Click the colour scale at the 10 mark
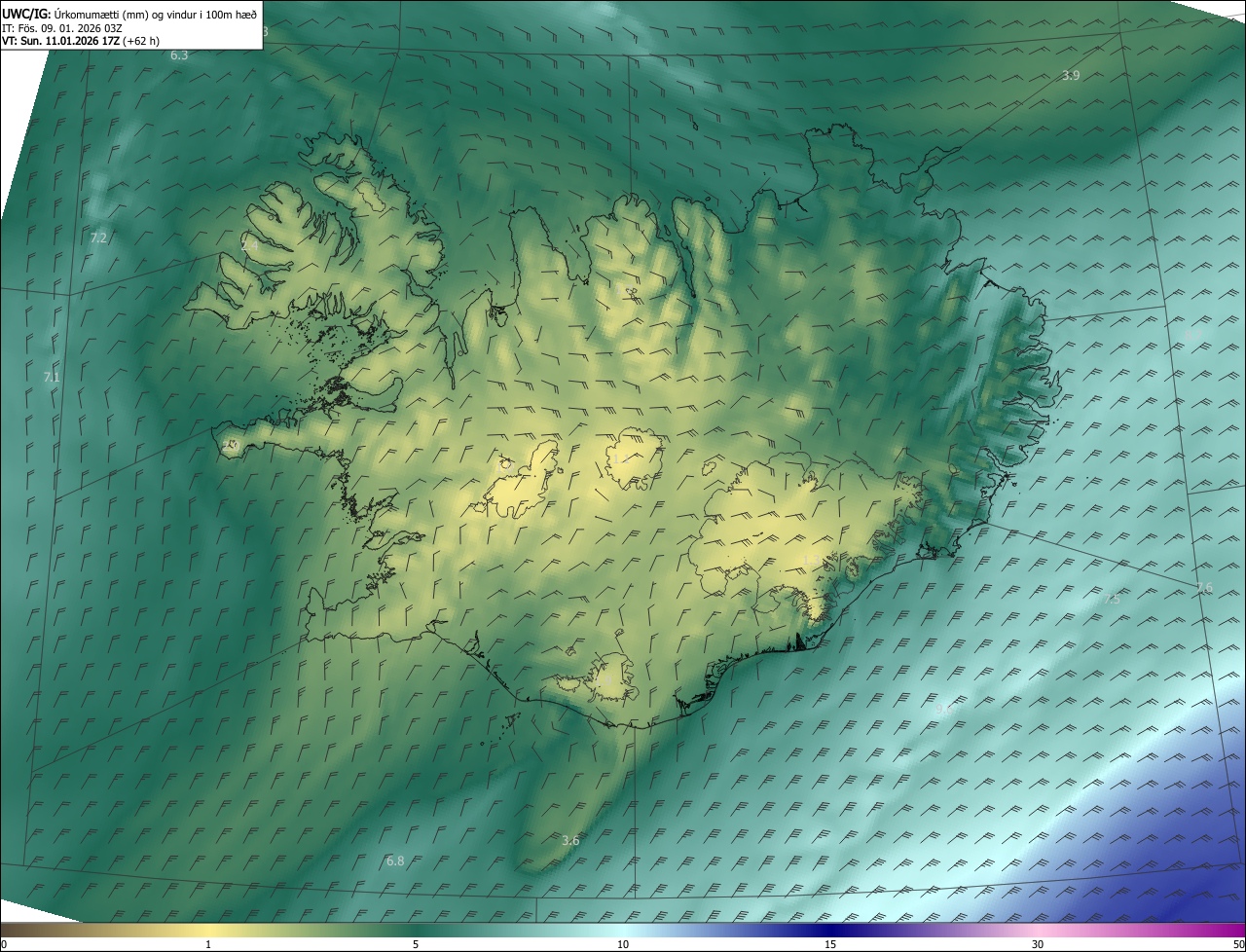This screenshot has width=1246, height=952. pos(623,930)
